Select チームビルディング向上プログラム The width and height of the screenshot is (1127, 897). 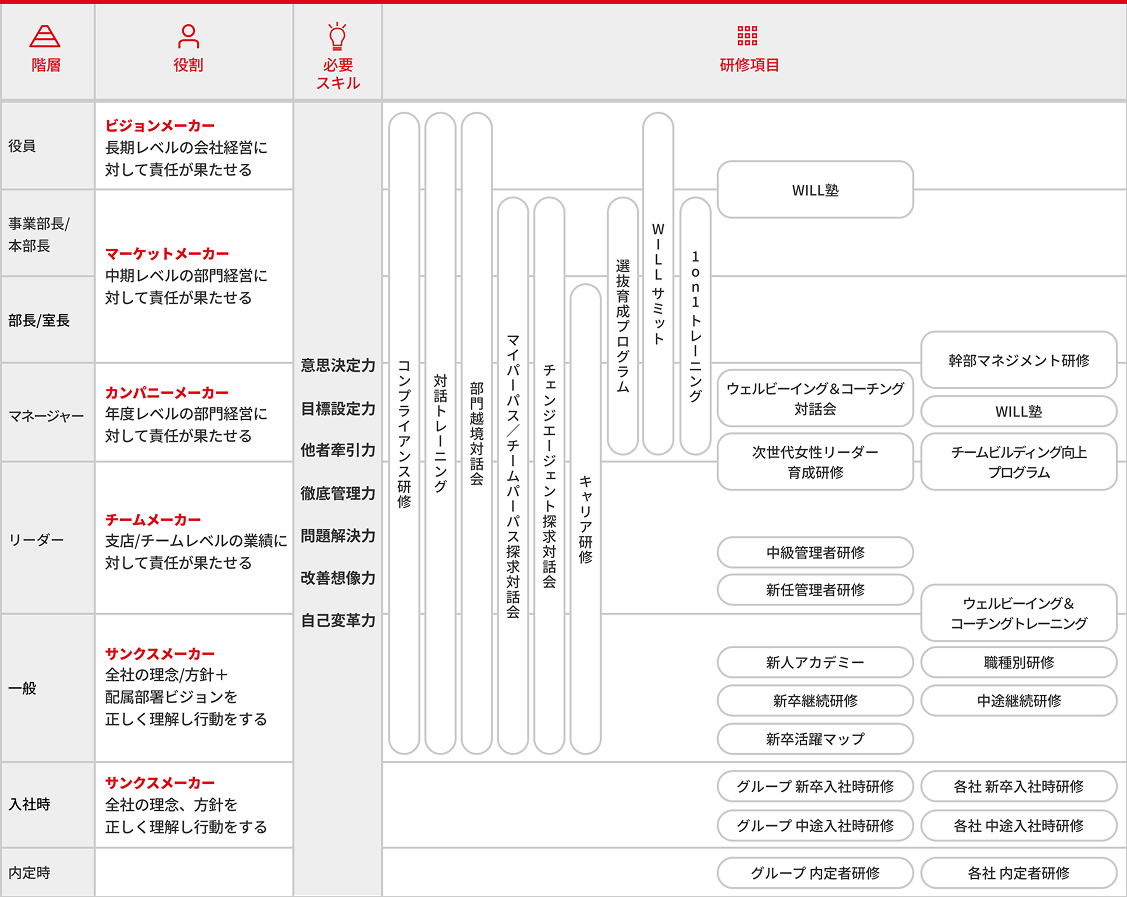(1019, 461)
